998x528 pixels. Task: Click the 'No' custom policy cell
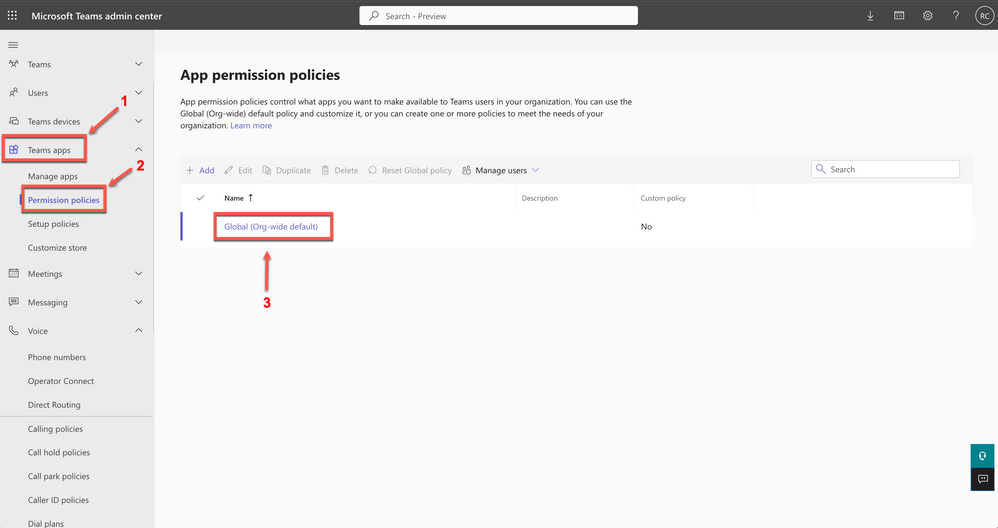(x=646, y=226)
